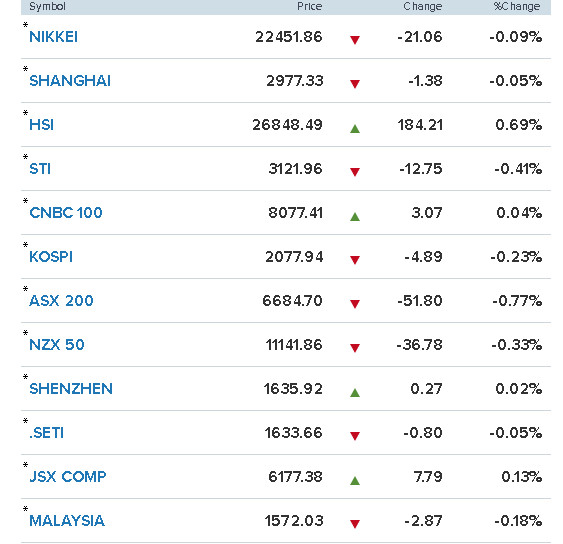Viewport: 563px width, 544px height.
Task: Click the green up arrow for CNBC 100
Action: click(355, 217)
